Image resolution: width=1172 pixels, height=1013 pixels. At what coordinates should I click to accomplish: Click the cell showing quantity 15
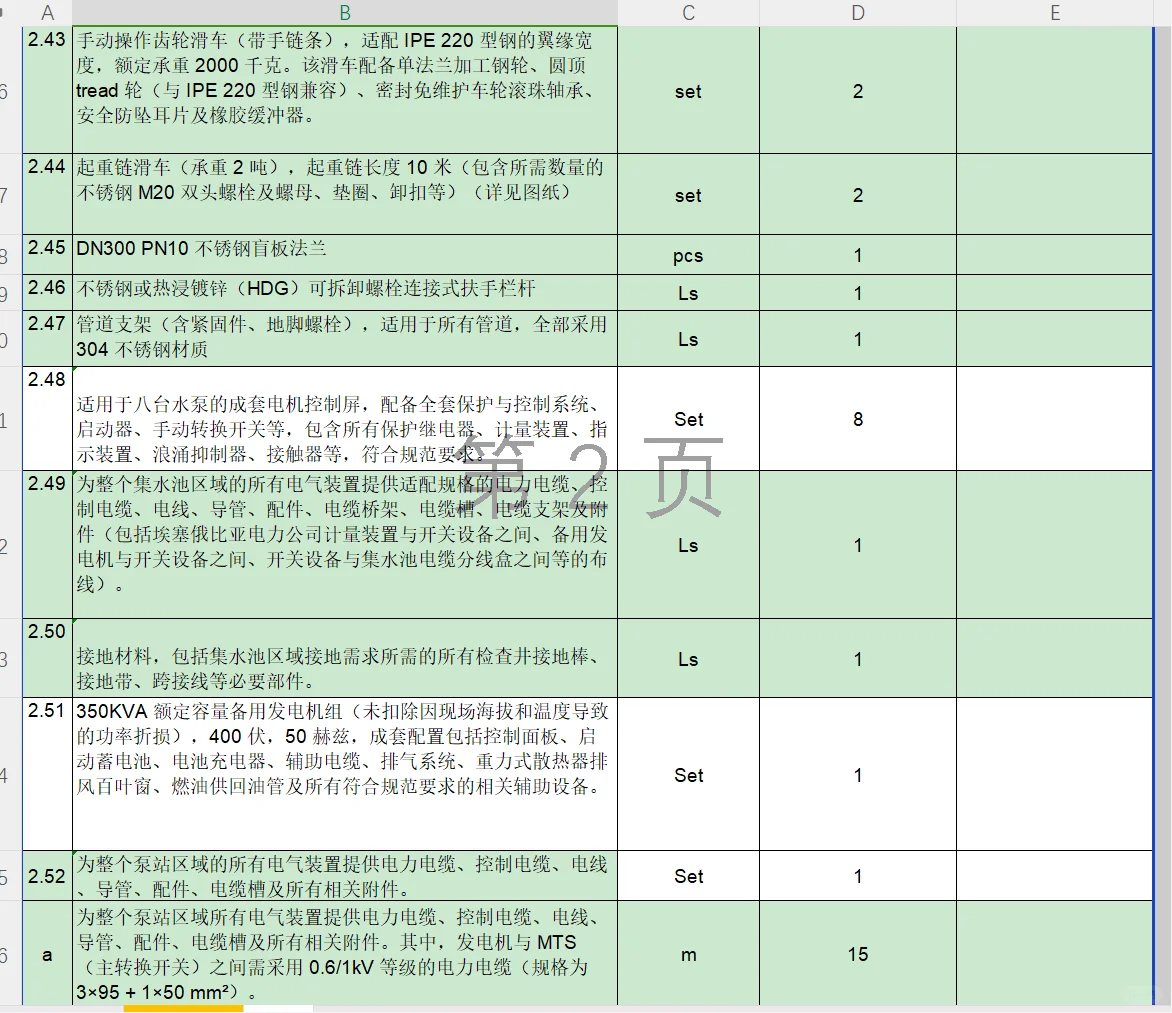click(x=857, y=954)
